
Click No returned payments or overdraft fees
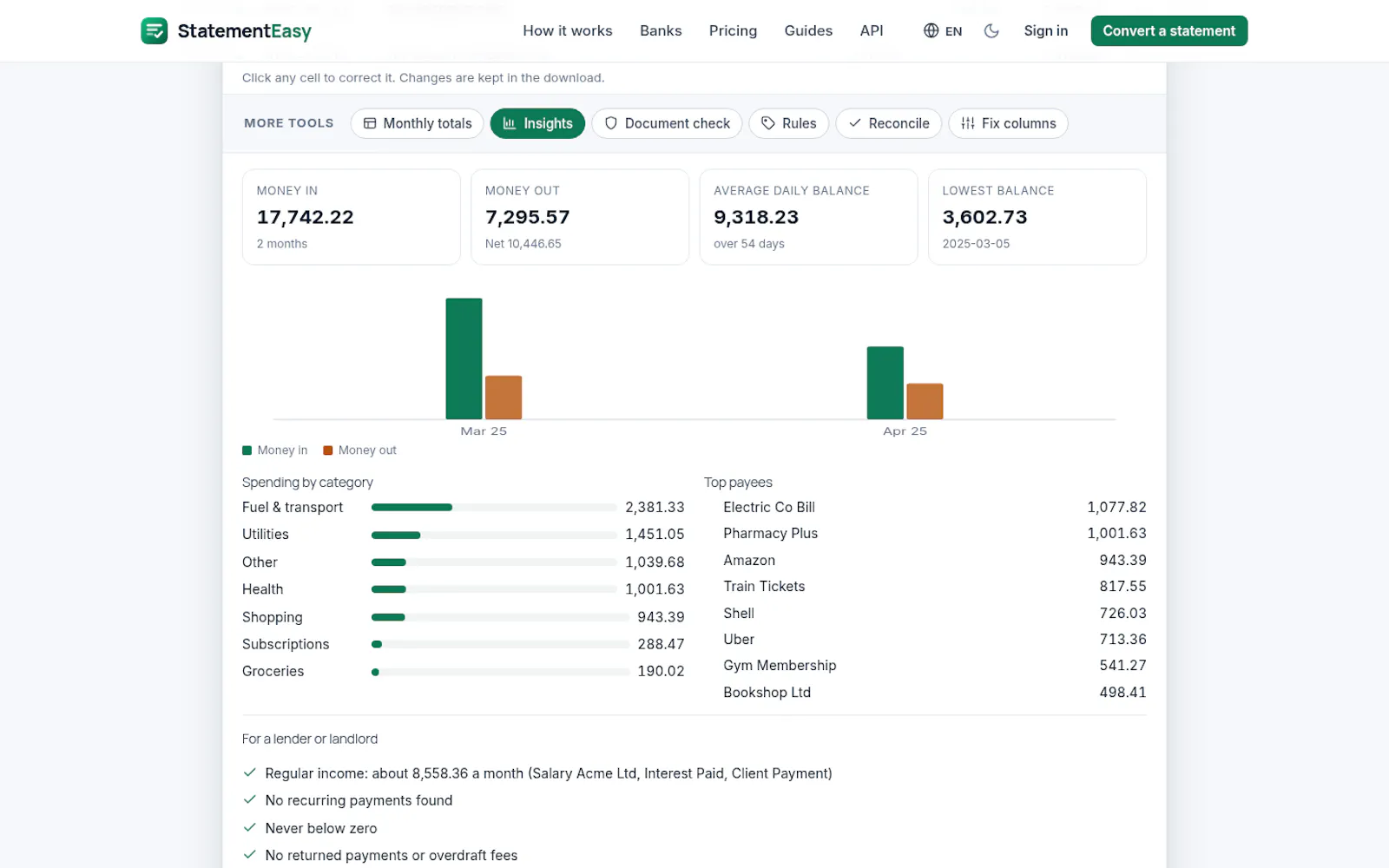(392, 855)
